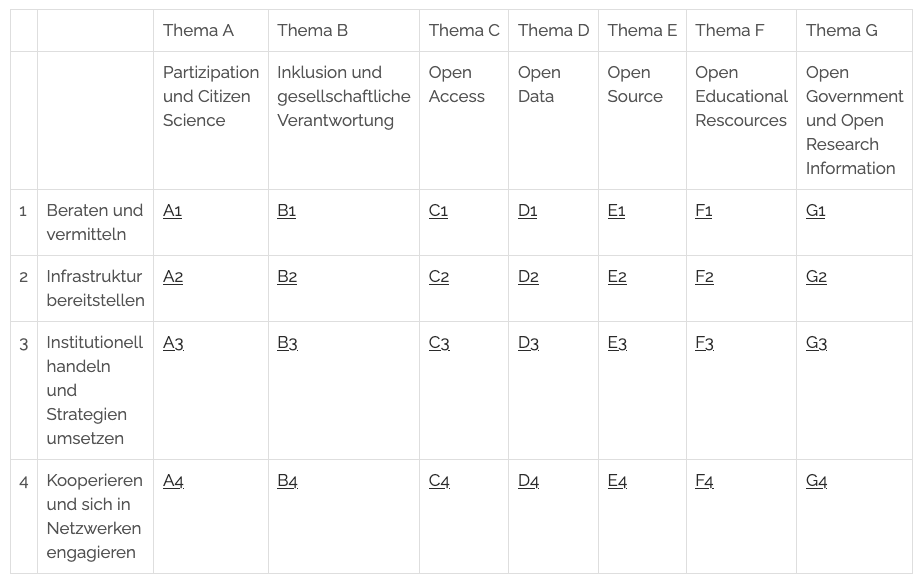Click the G3 link
Viewport: 921px width, 581px height.
pyautogui.click(x=816, y=343)
